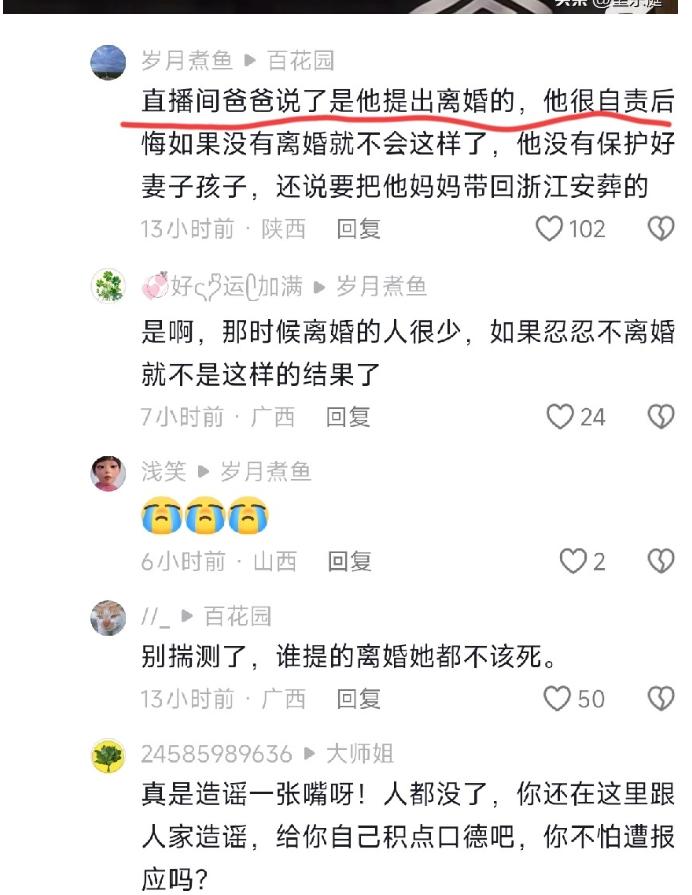Dislike 岁月煮鱼's comment via broken heart
This screenshot has height=895, width=692.
pos(661,229)
